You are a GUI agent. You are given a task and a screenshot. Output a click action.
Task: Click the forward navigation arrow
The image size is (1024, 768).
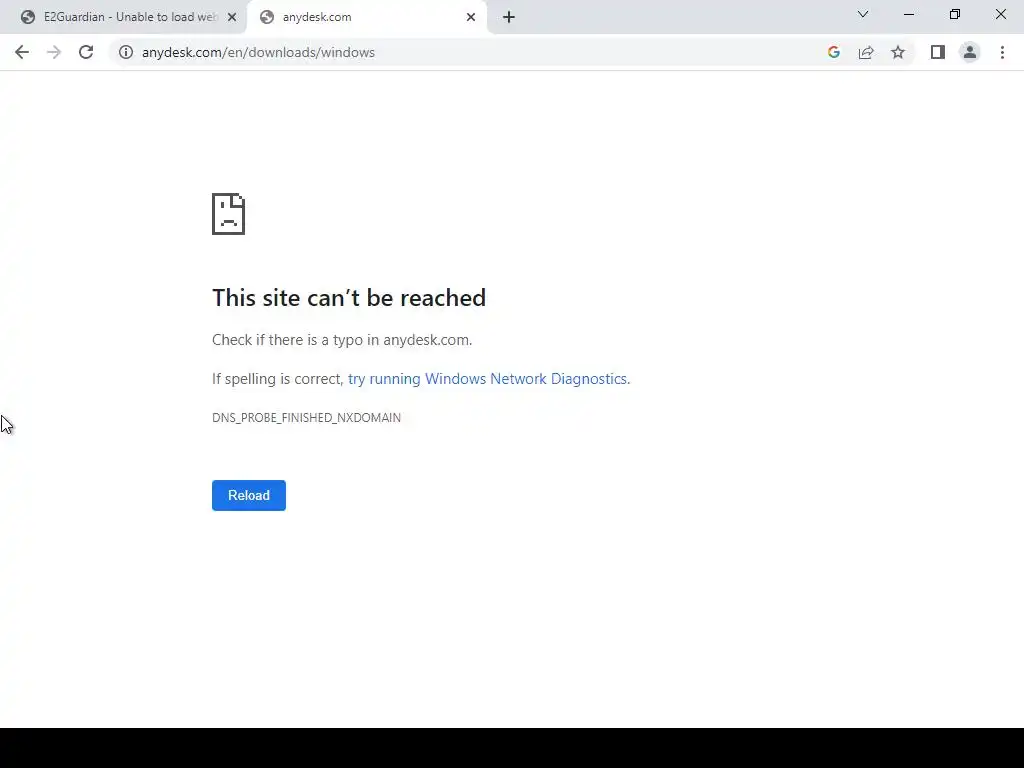tap(54, 52)
